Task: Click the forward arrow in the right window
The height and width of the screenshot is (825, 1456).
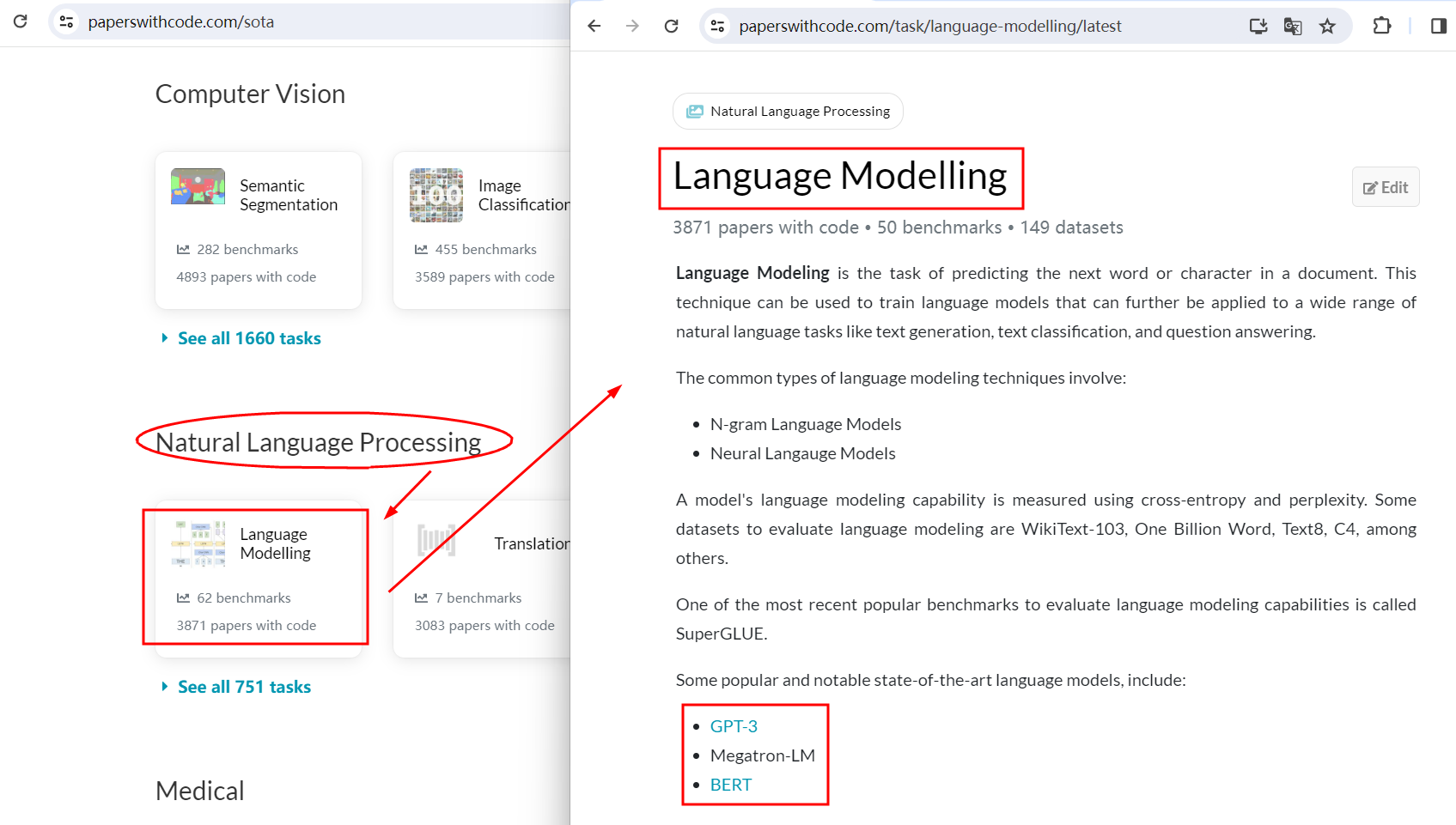Action: tap(632, 26)
